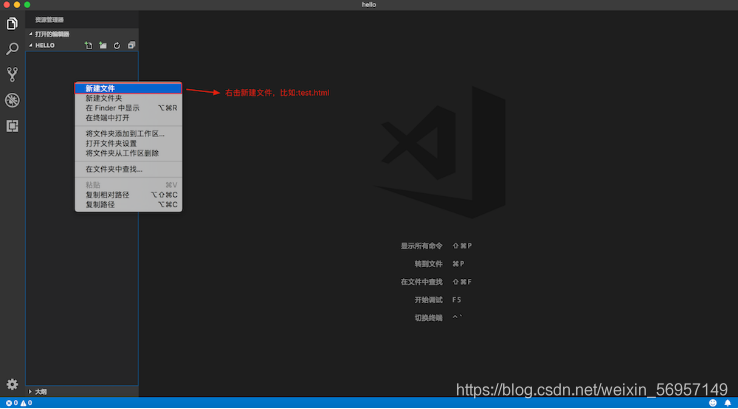Choose 复制相对路径 menu entry

tap(128, 195)
